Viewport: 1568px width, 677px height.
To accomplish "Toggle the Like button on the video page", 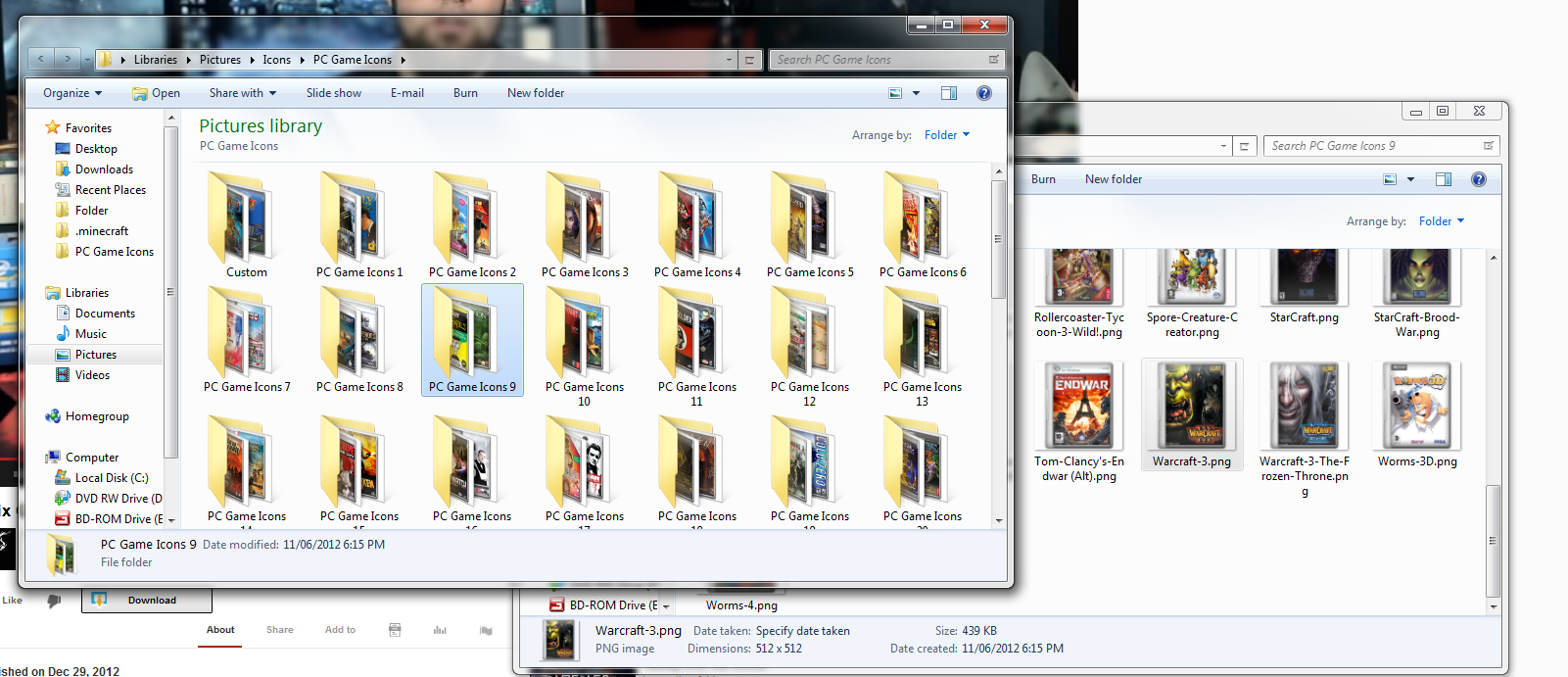I will click(x=12, y=601).
